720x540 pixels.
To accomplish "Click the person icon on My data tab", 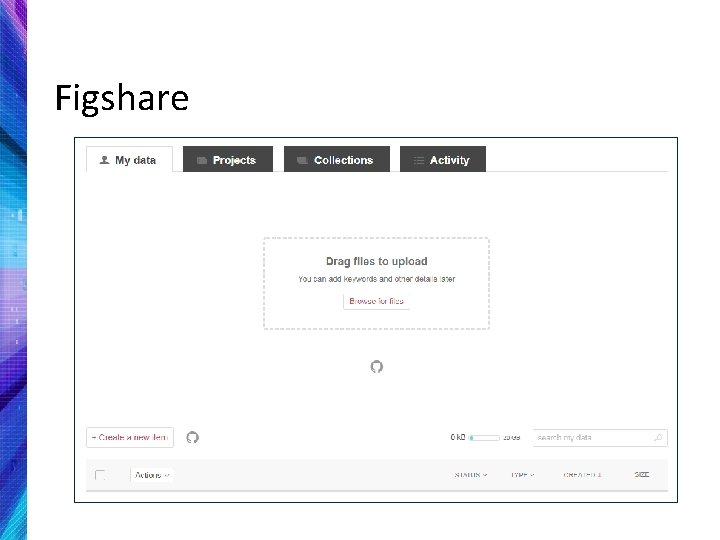I will coord(104,160).
